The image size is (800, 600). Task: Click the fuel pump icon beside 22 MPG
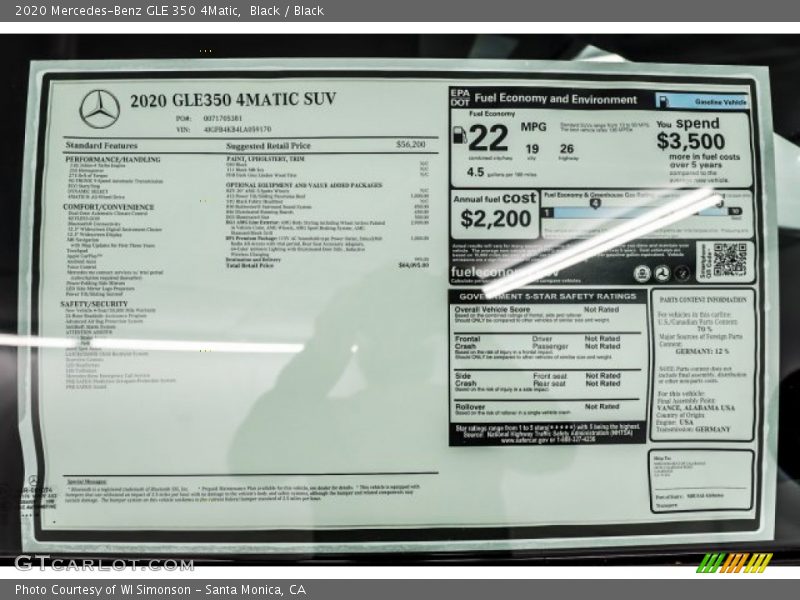coord(459,136)
